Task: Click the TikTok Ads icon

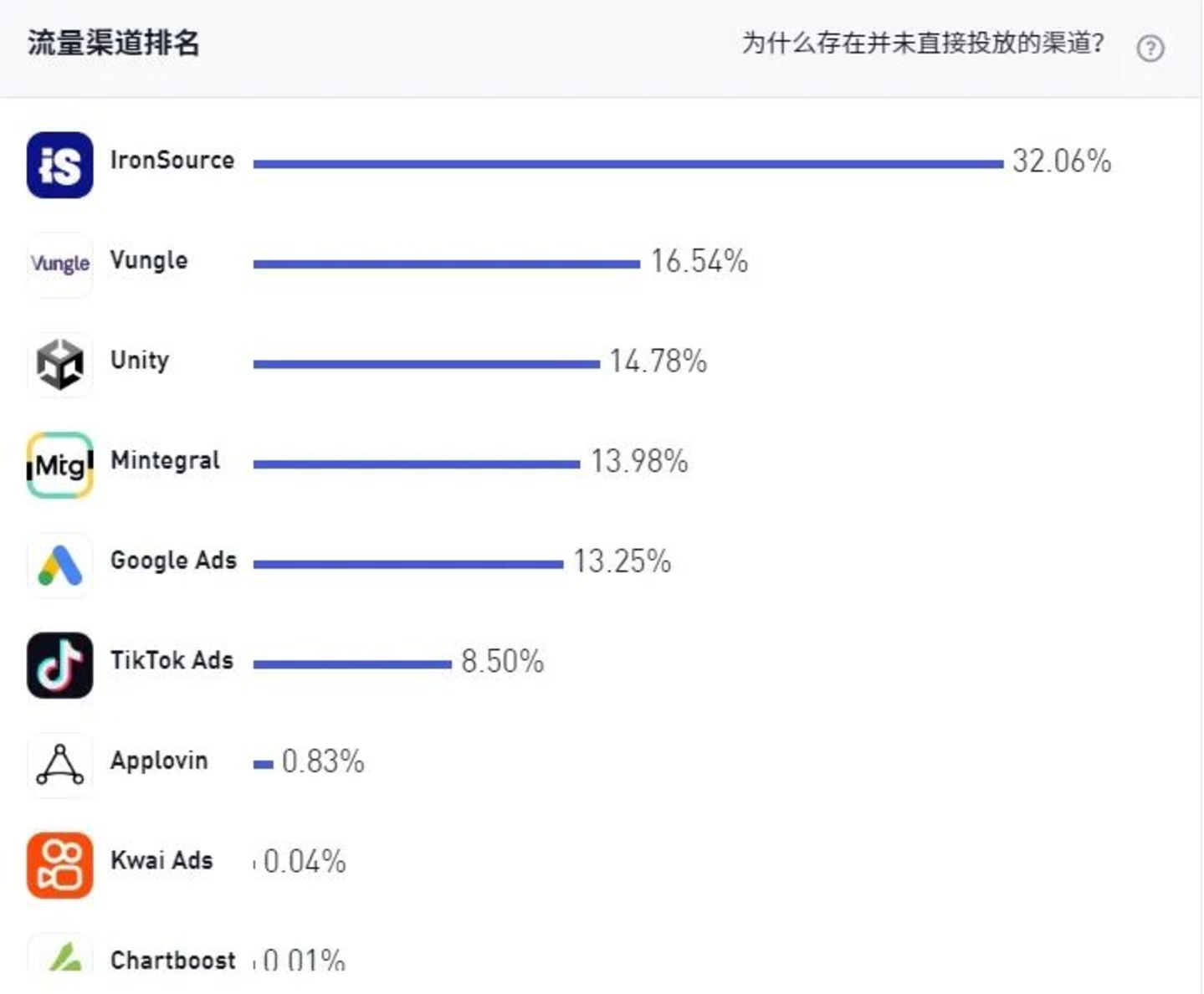Action: point(59,664)
